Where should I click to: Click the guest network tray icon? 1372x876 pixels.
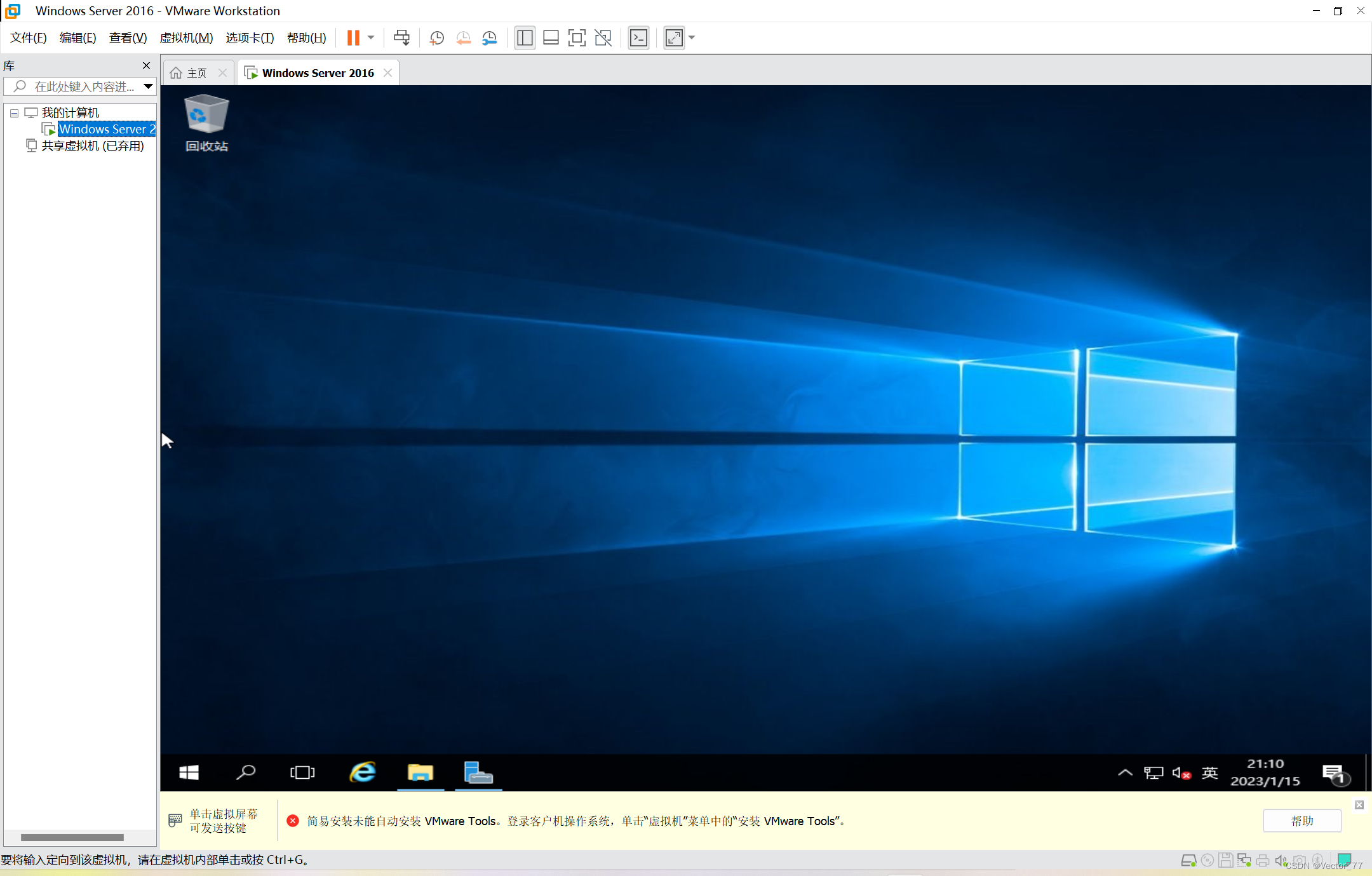(1153, 772)
